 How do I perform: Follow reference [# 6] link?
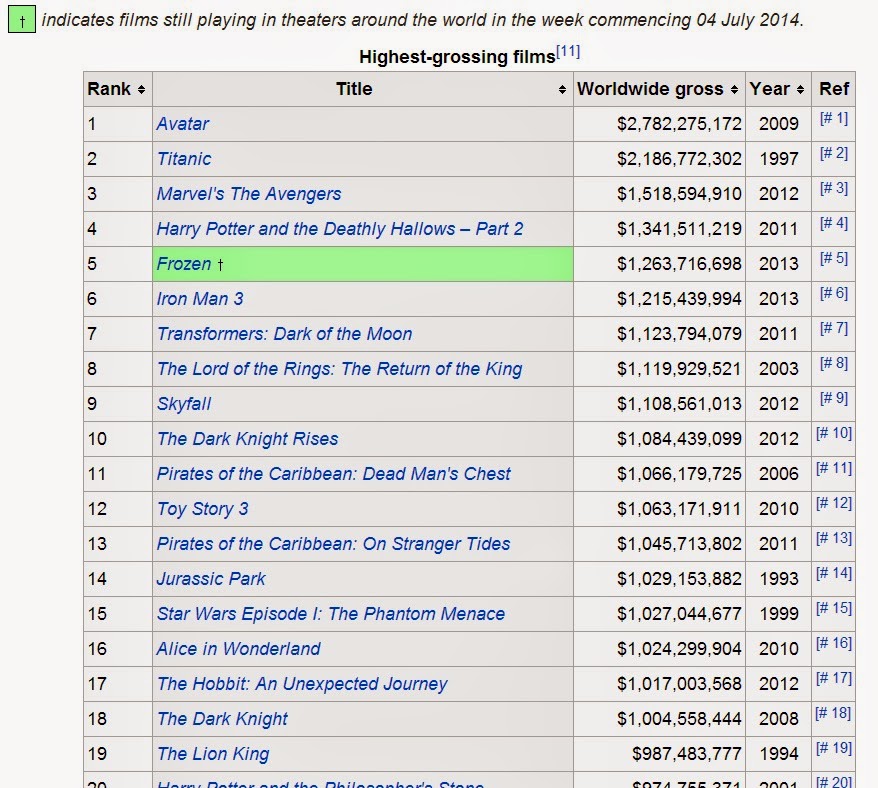(x=834, y=293)
